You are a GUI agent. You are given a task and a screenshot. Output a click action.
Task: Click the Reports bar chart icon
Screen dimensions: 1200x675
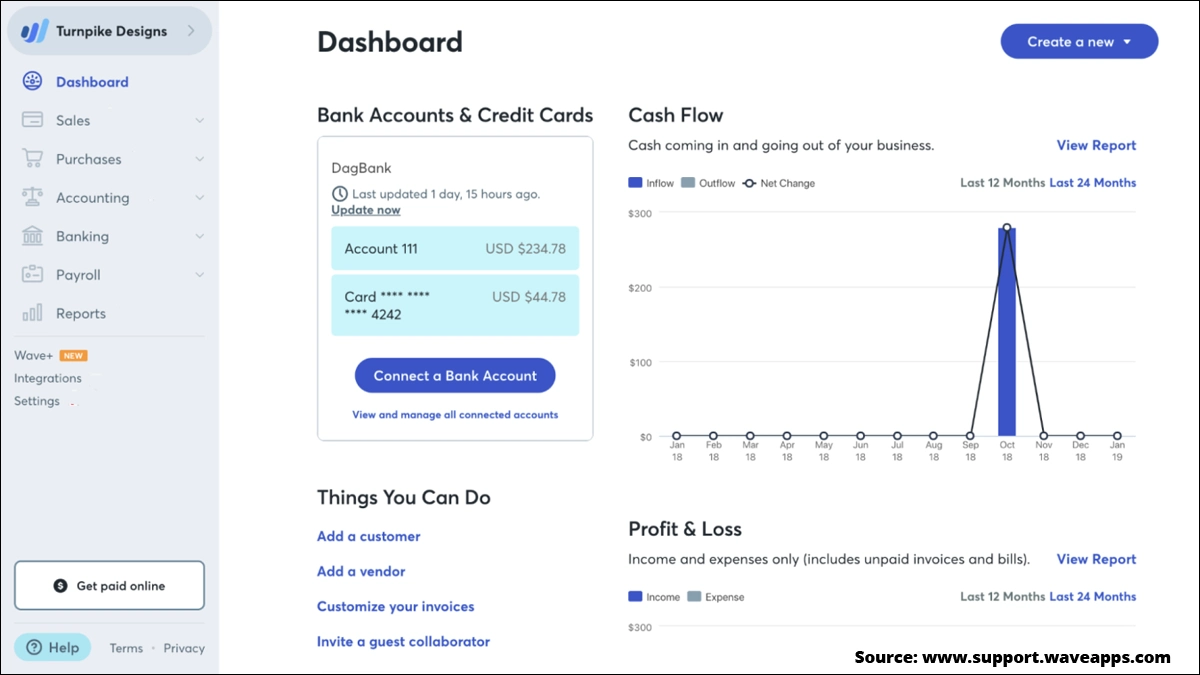(x=32, y=313)
